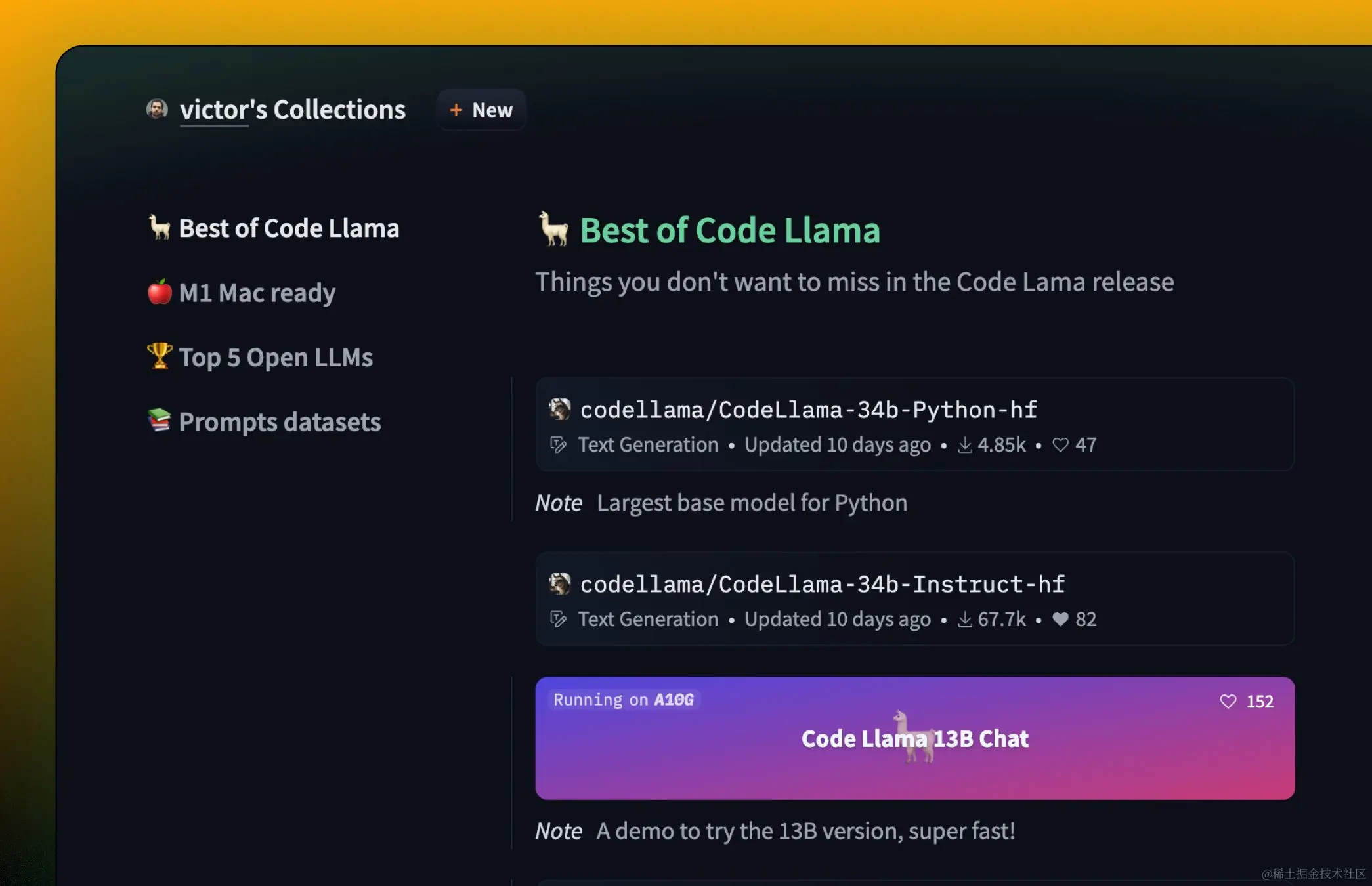Select Best of Code Llama sidebar collection

(288, 228)
